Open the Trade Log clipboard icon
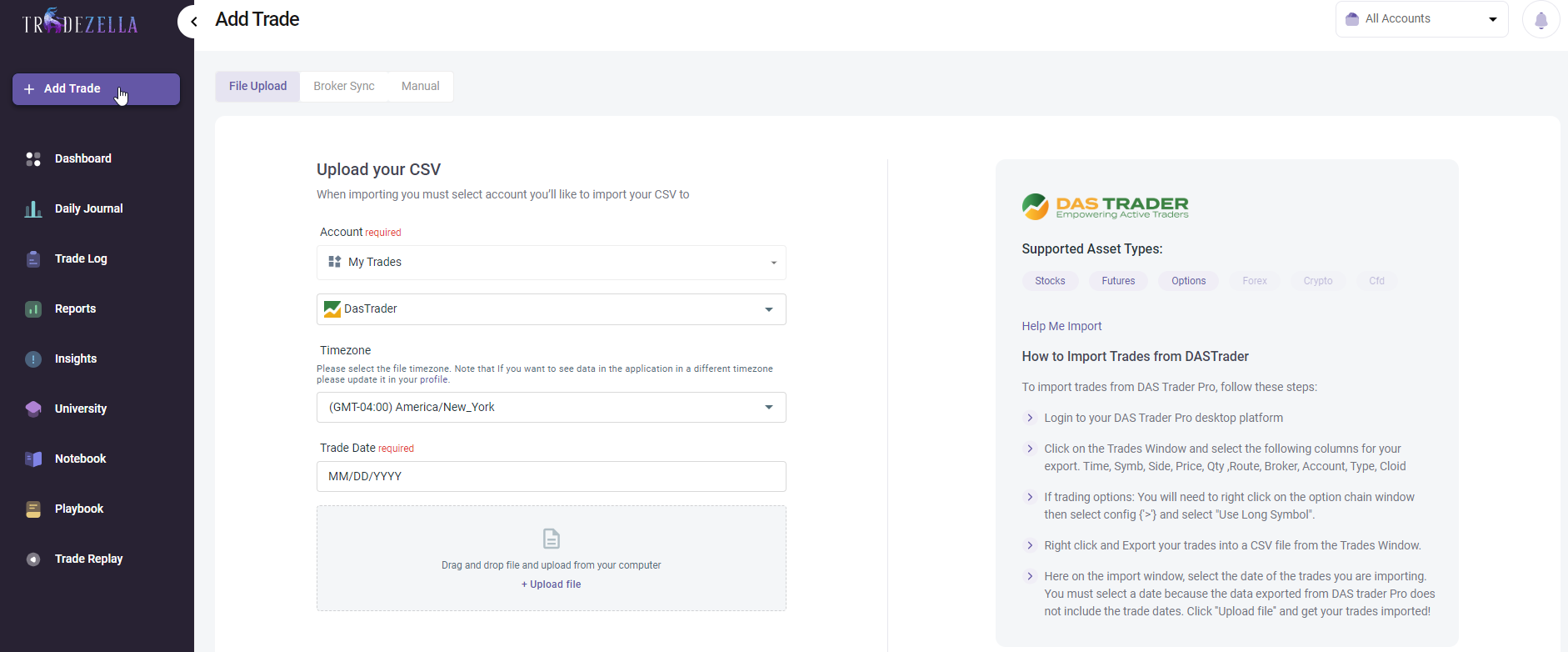 tap(33, 259)
